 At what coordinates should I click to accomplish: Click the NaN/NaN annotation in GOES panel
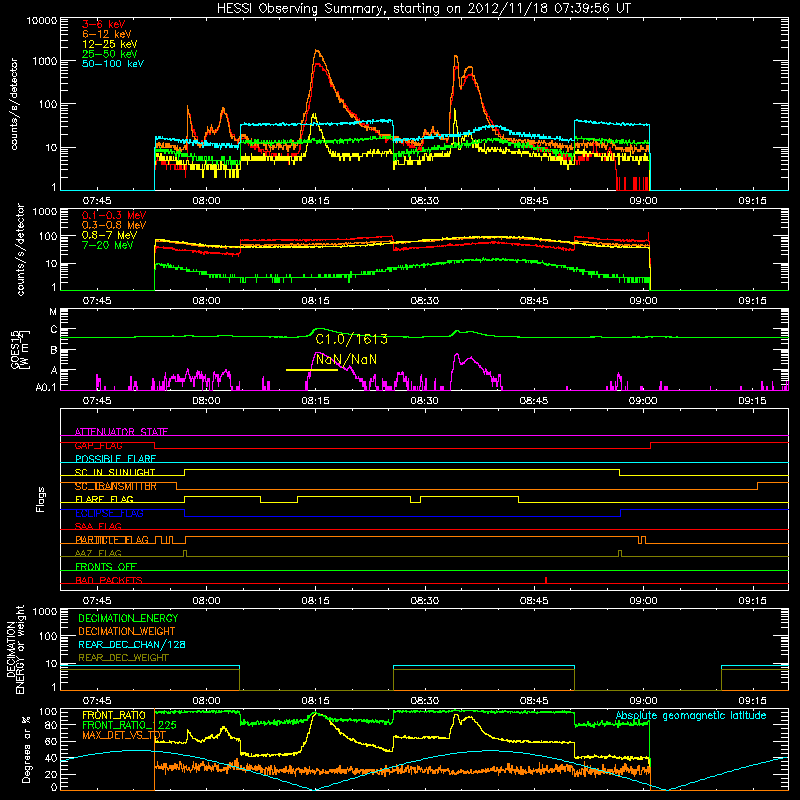(x=346, y=360)
